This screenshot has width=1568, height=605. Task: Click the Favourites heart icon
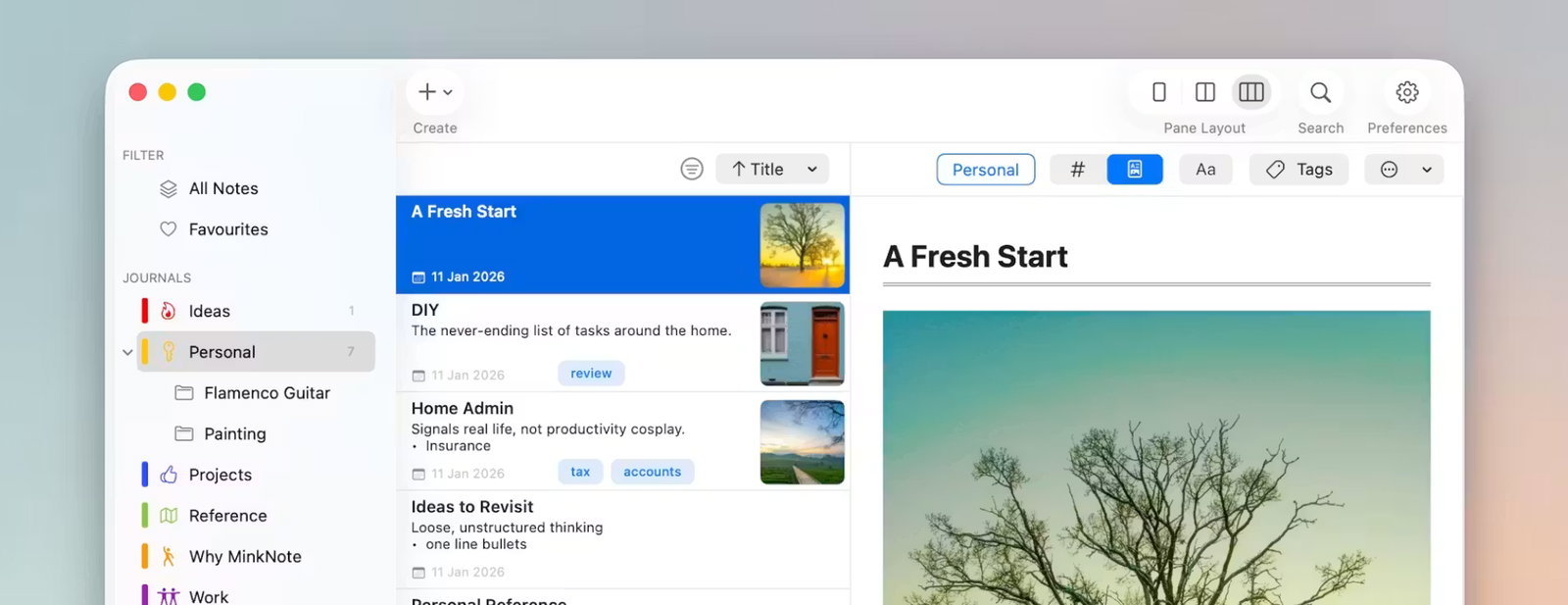coord(169,228)
